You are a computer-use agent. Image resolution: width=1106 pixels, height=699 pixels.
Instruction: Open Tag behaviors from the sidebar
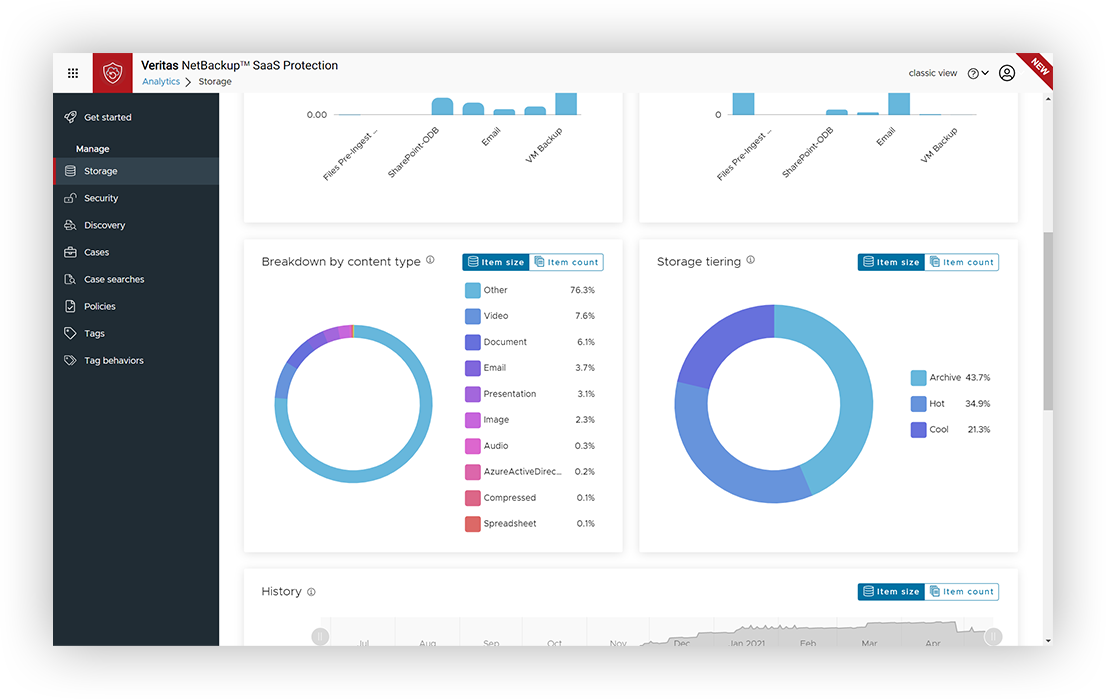tap(113, 360)
